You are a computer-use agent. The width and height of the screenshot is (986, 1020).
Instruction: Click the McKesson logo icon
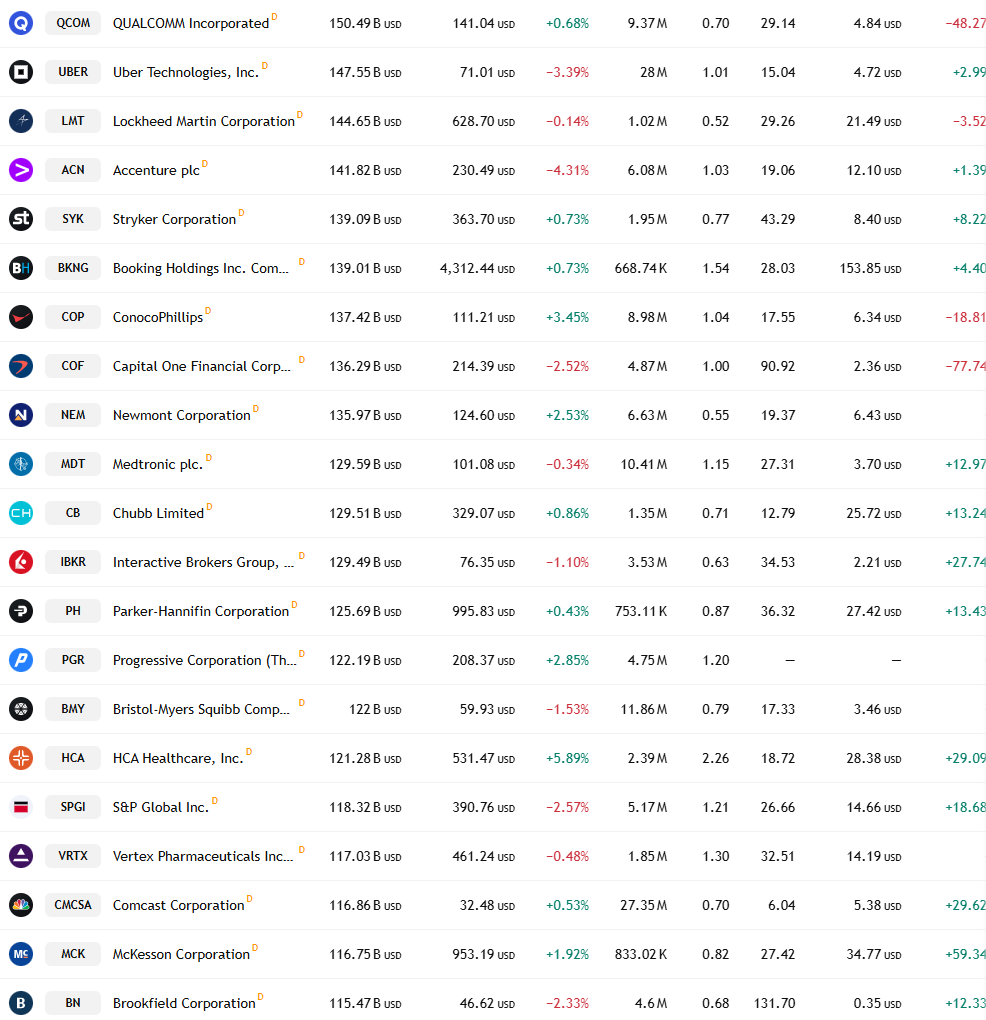[x=21, y=954]
